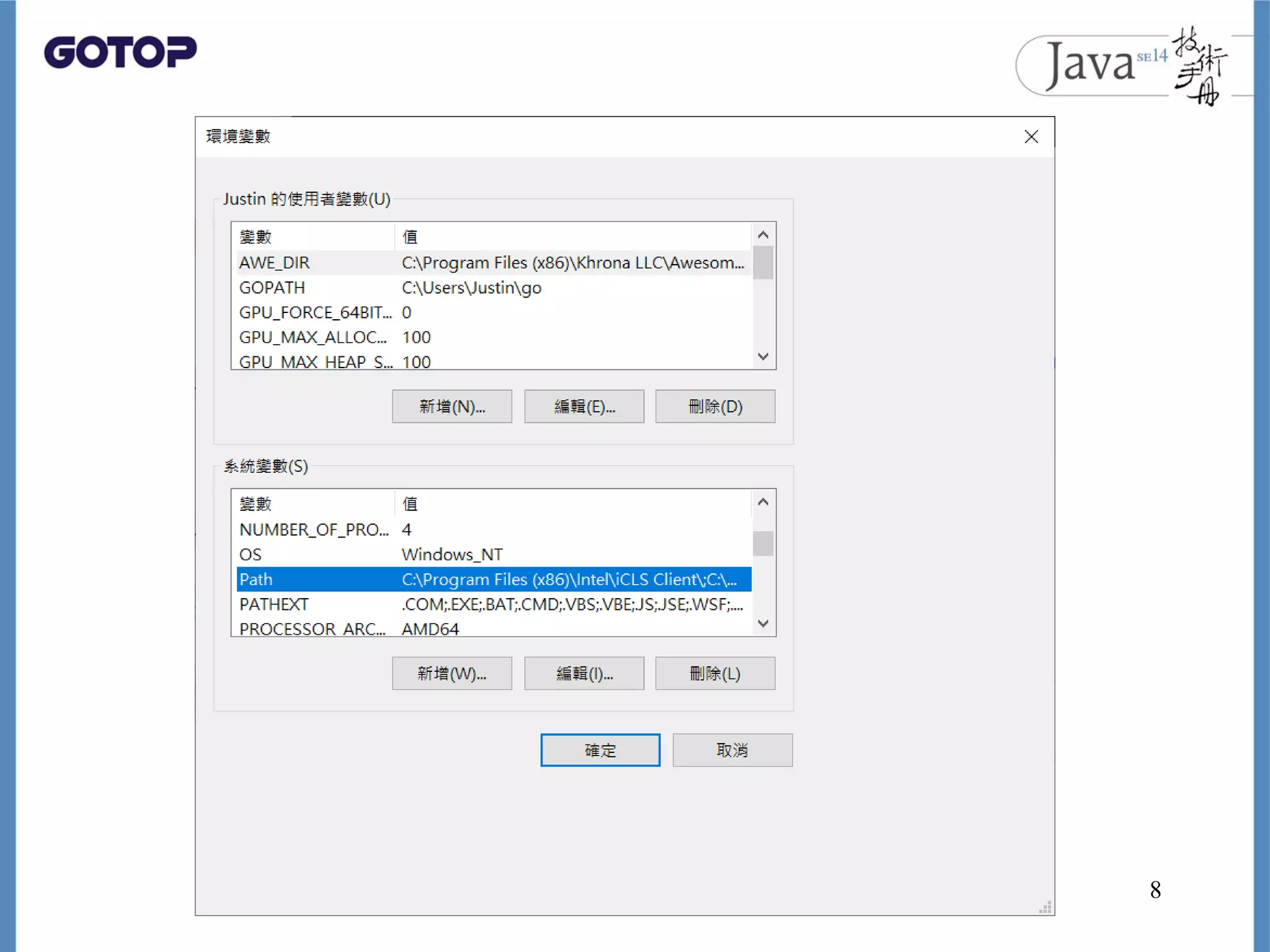Confirm with the 確定 button
The height and width of the screenshot is (952, 1270).
(x=600, y=751)
